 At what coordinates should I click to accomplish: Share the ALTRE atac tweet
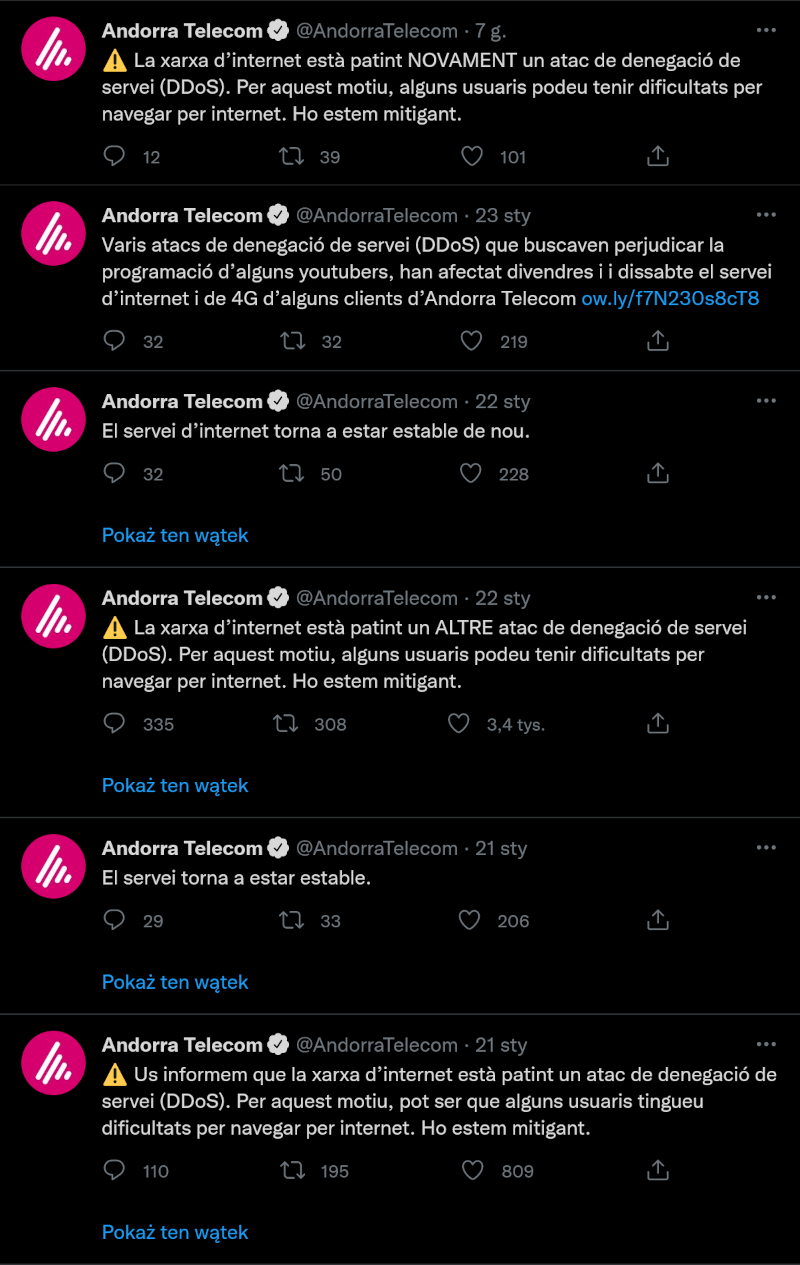tap(658, 724)
